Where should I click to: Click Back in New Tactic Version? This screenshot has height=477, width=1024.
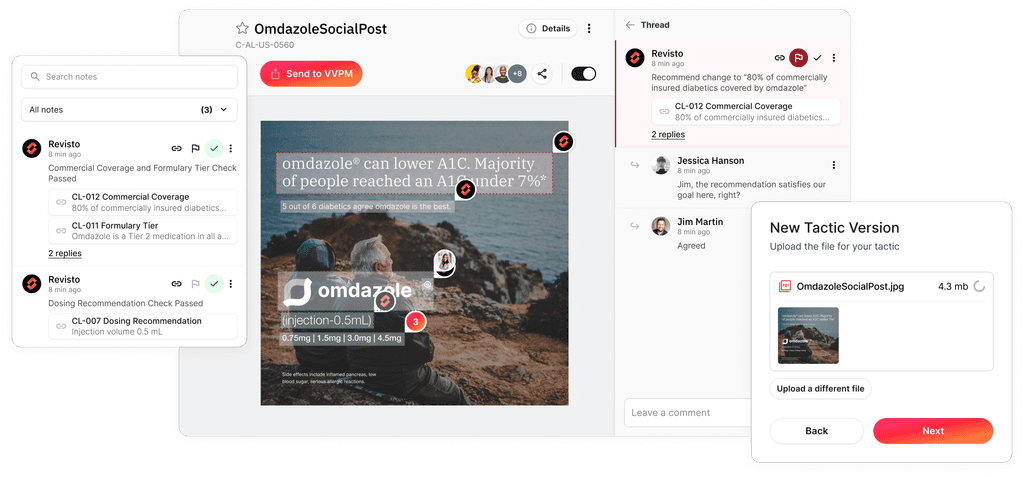coord(816,431)
